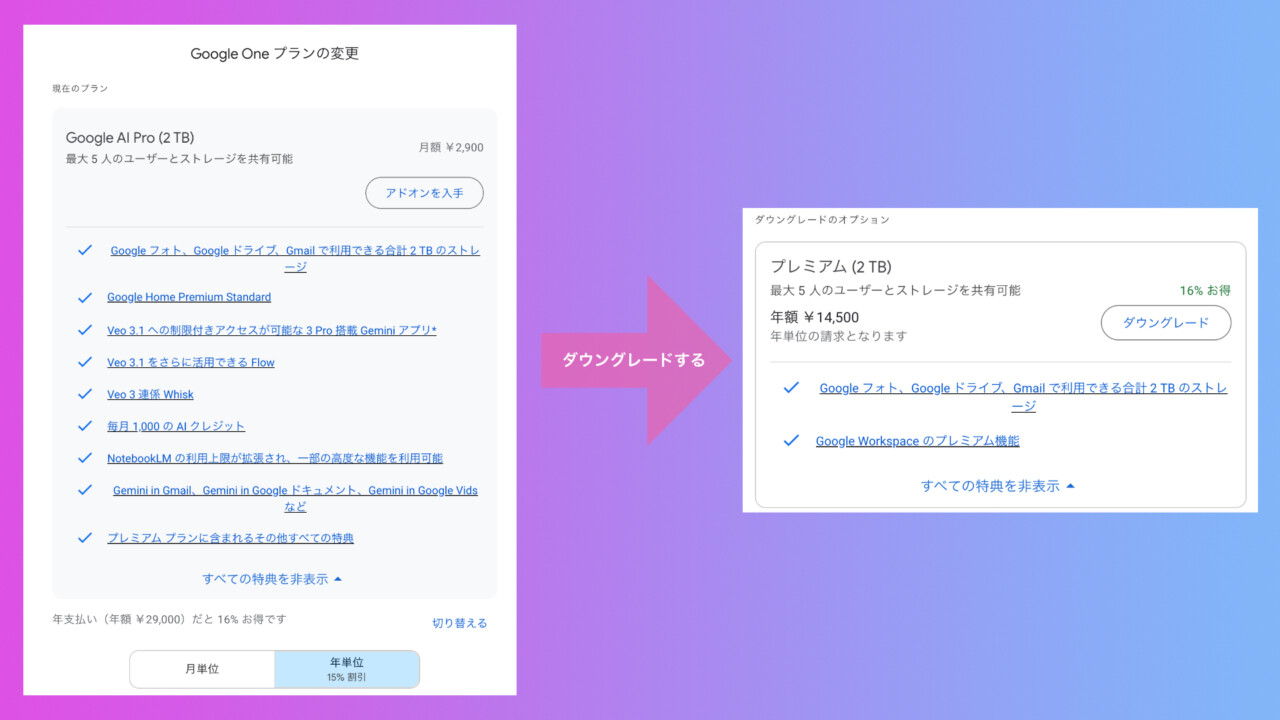Open the Google Home Premium Standard link
Image resolution: width=1280 pixels, height=720 pixels.
pyautogui.click(x=189, y=297)
